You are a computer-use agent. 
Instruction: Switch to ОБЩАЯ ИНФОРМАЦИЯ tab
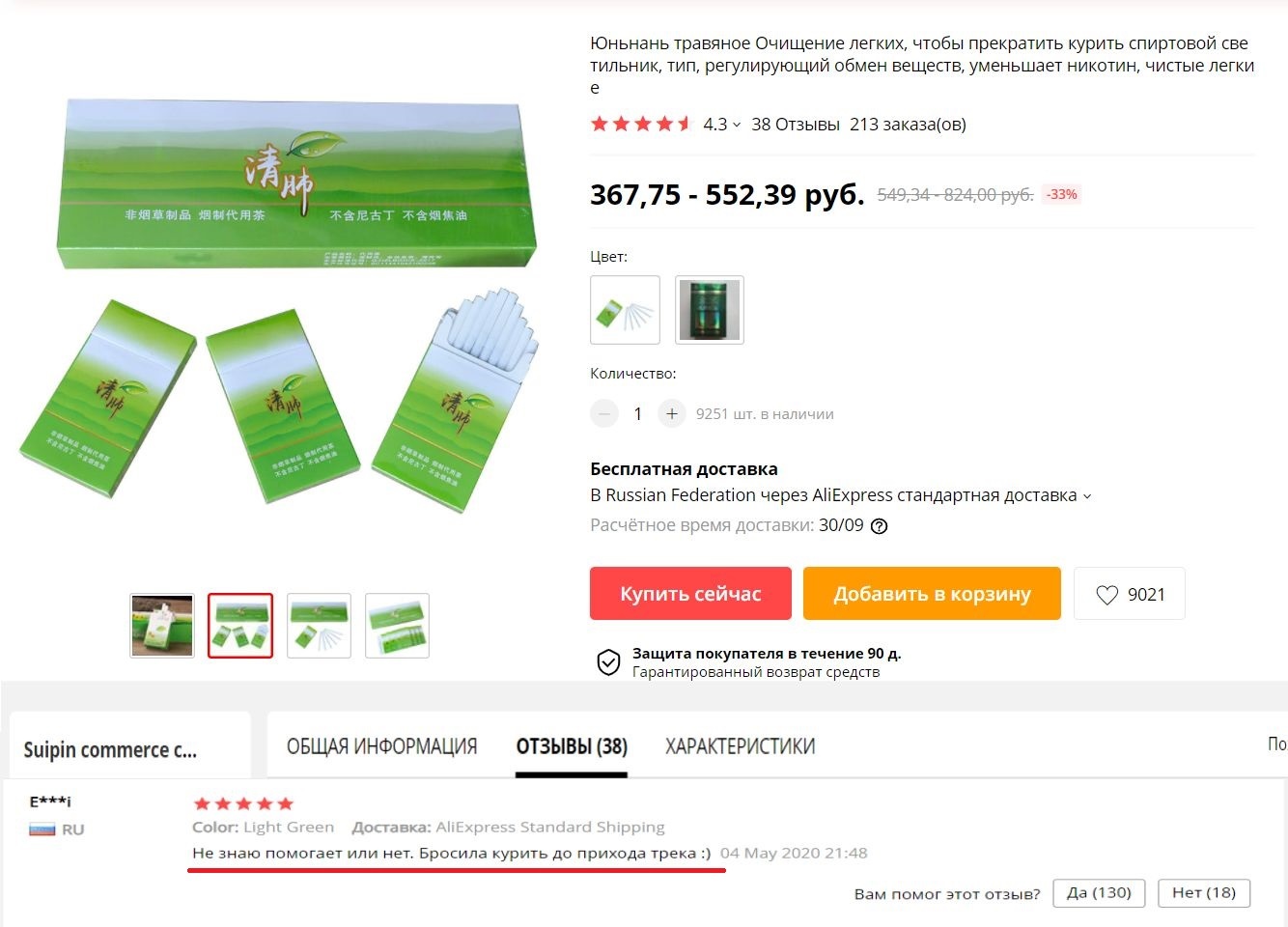[381, 746]
